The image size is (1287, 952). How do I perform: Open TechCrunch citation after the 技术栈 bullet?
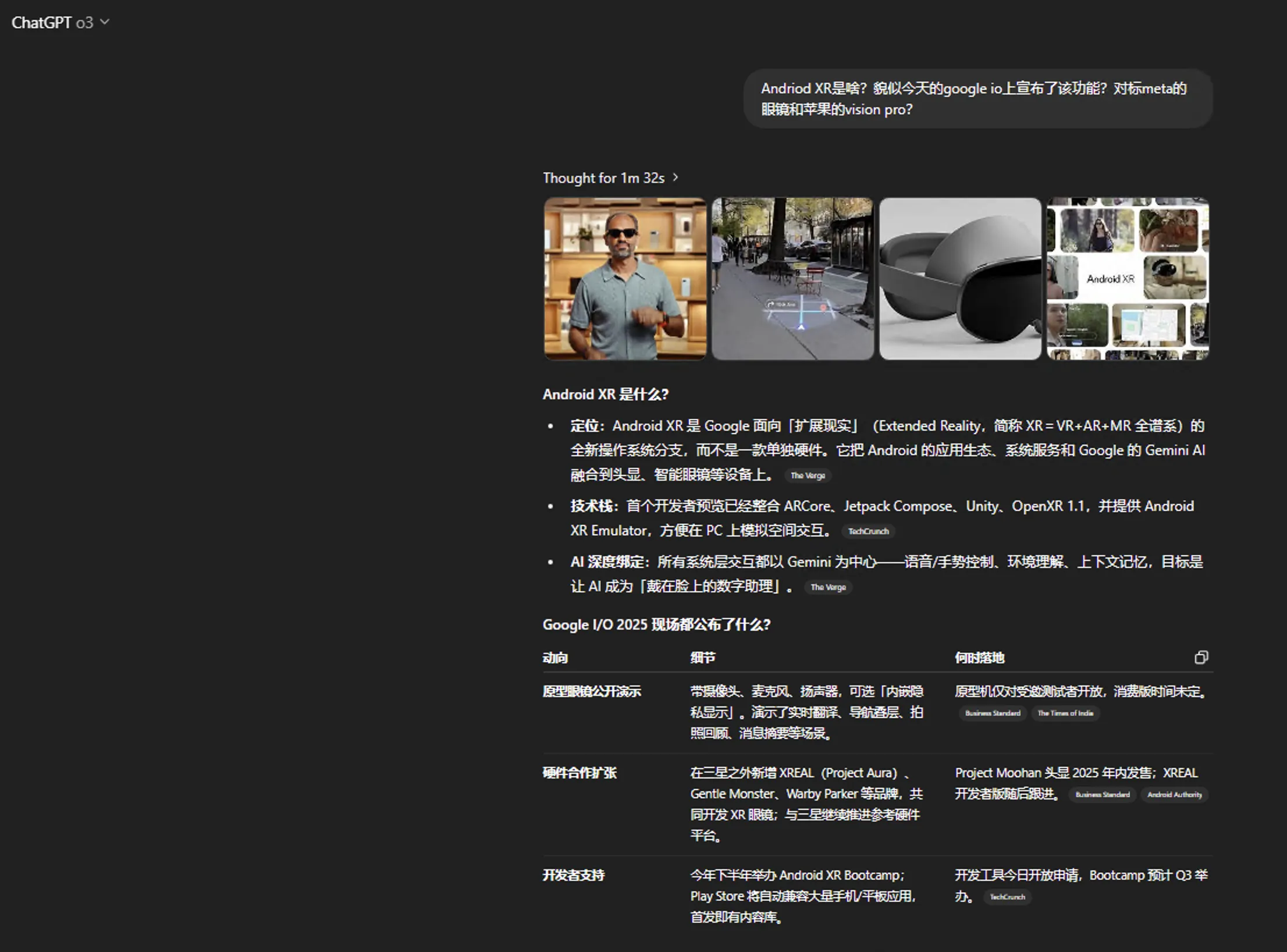pyautogui.click(x=868, y=531)
